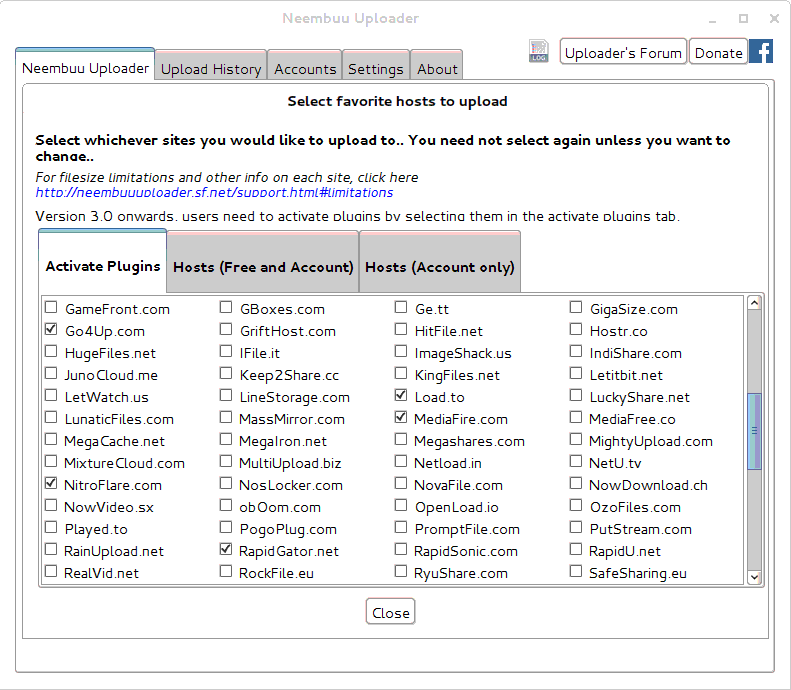
Task: Open the Uploader's Forum button
Action: (x=623, y=53)
